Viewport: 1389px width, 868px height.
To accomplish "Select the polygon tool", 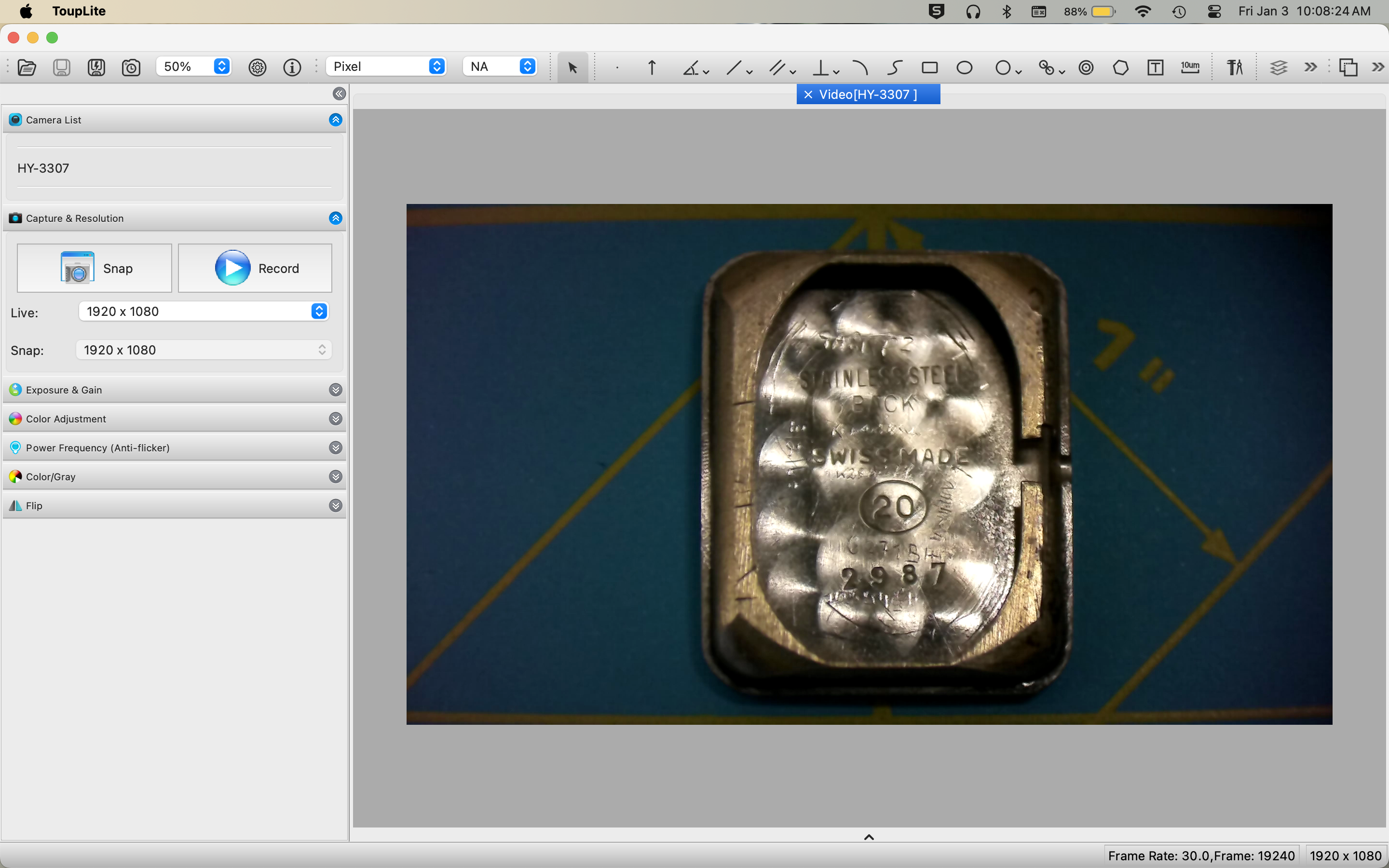I will pos(1121,67).
